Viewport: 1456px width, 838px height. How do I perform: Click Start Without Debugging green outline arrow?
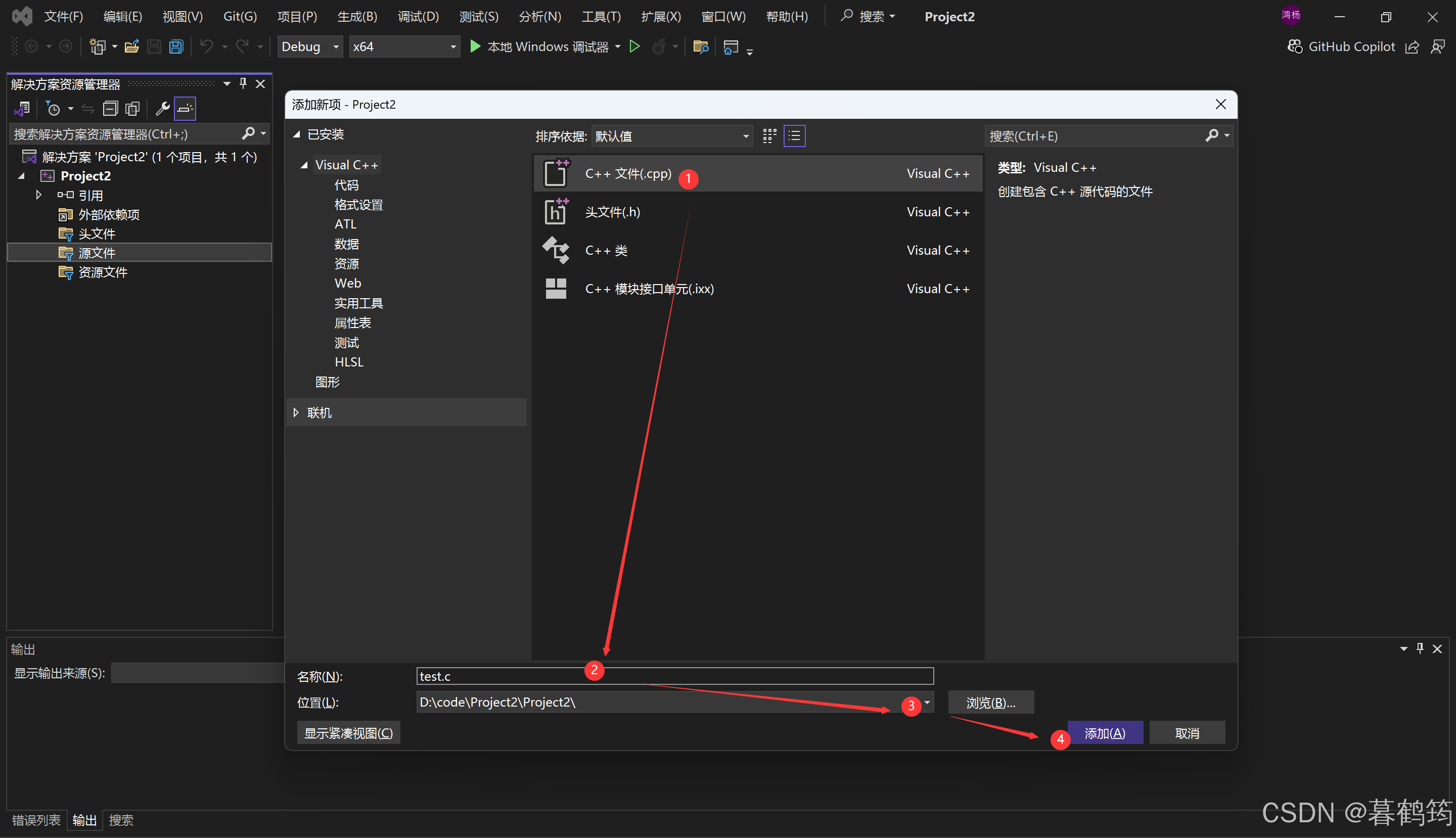634,46
